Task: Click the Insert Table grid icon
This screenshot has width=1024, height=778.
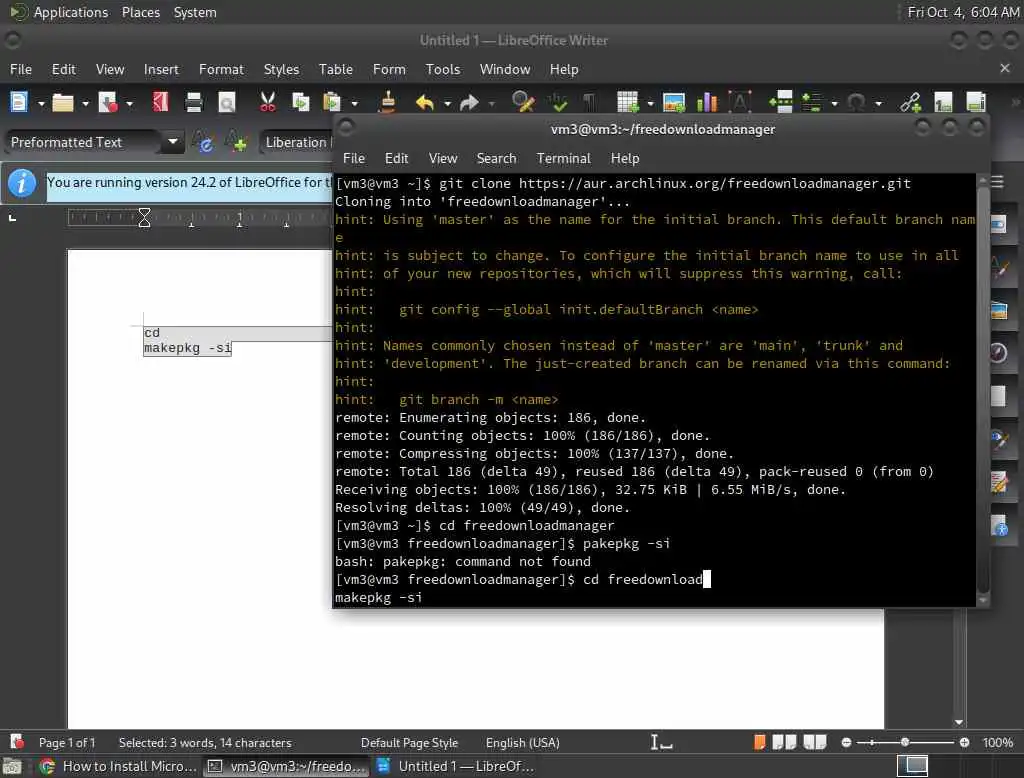Action: (628, 103)
